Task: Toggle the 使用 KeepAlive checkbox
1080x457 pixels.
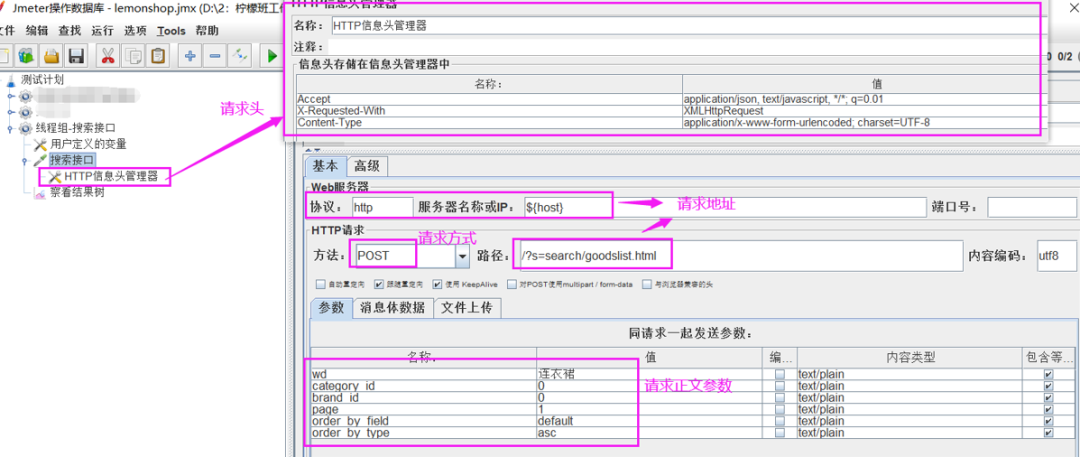Action: (x=437, y=284)
